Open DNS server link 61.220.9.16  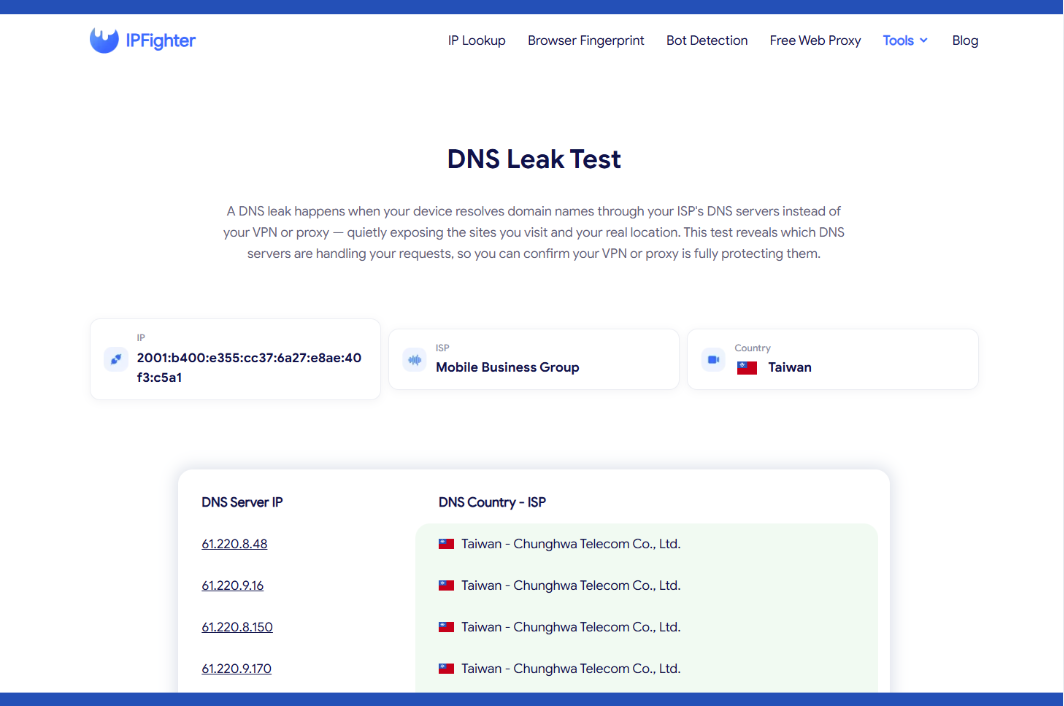coord(232,585)
